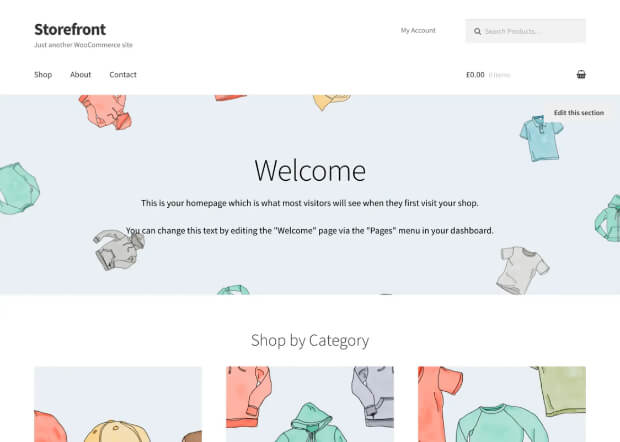This screenshot has width=620, height=442.
Task: Select the grey hoodie illustration
Action: coord(119,250)
